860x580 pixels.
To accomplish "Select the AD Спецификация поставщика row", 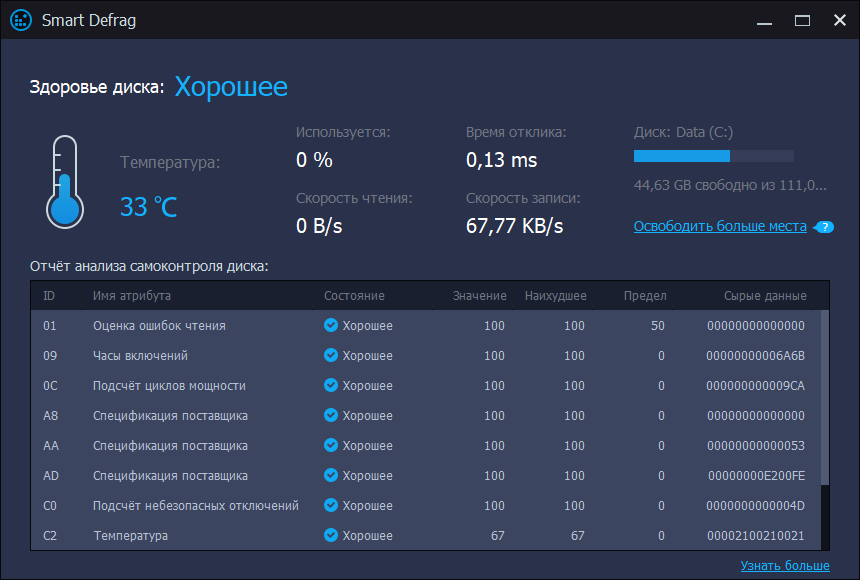I will [426, 475].
